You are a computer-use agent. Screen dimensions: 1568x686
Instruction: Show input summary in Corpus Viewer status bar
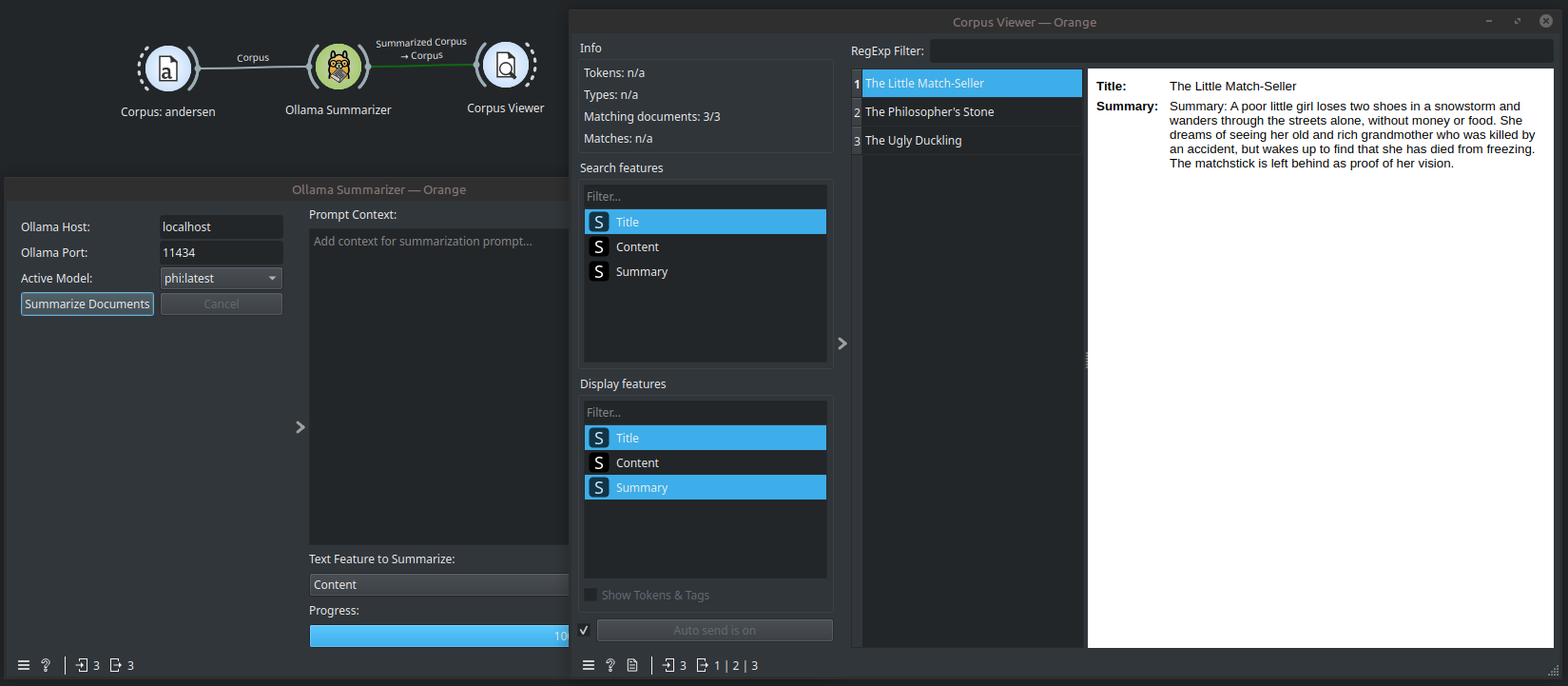click(674, 665)
